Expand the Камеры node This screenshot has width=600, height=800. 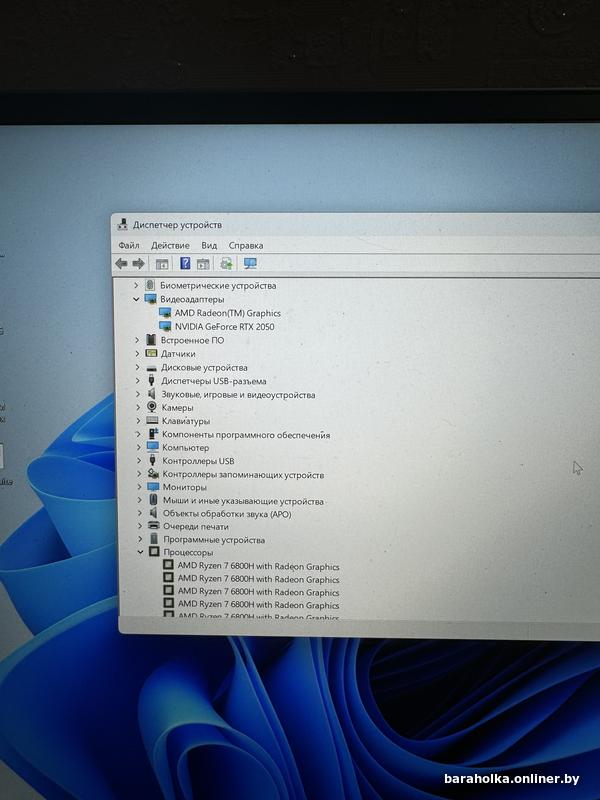pyautogui.click(x=138, y=407)
